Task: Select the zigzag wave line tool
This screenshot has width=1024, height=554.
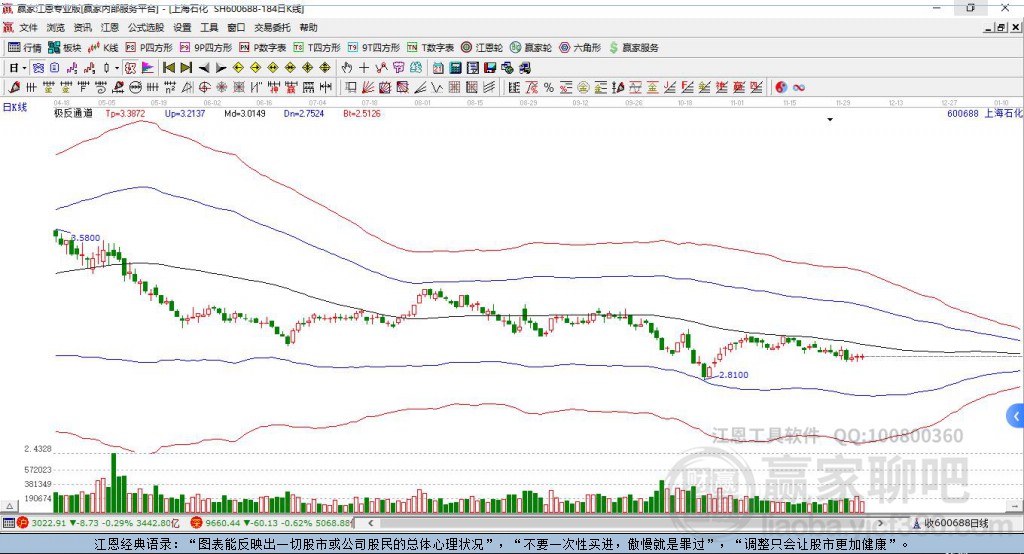Action: coord(437,88)
